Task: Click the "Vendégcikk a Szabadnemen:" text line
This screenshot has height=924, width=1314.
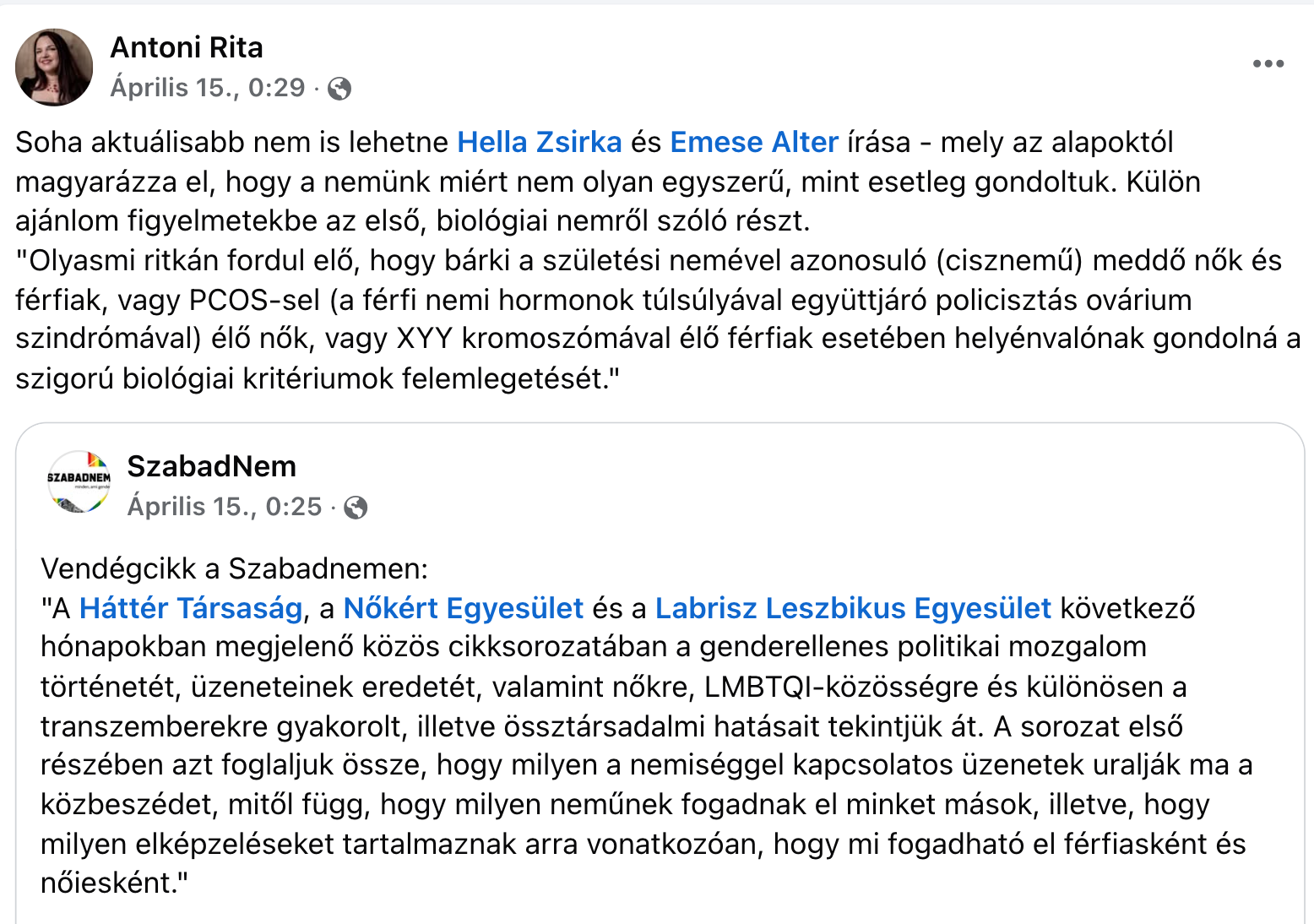Action: 234,568
